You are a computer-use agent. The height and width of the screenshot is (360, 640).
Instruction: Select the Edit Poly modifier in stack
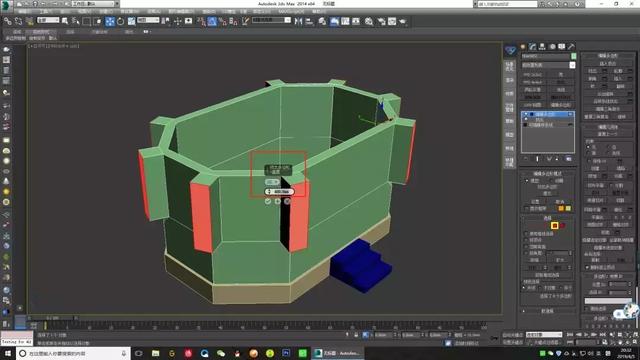pyautogui.click(x=547, y=114)
